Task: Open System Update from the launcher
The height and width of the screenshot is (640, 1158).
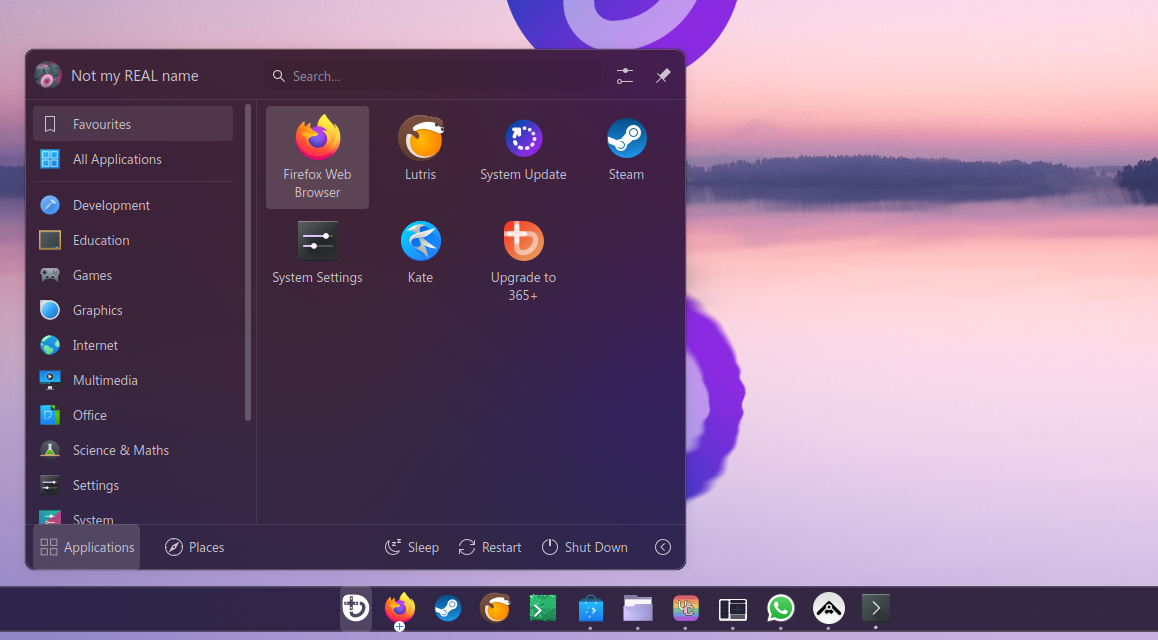Action: click(523, 148)
